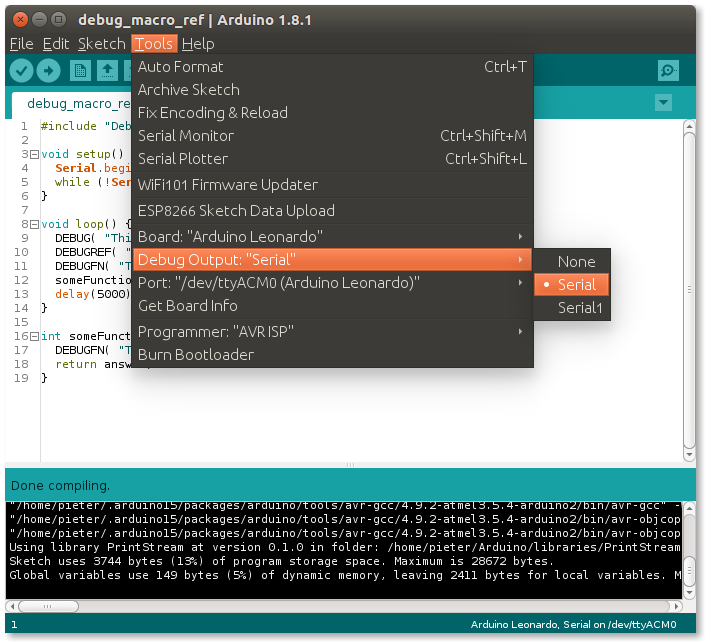
Task: Open the Help menu
Action: pyautogui.click(x=198, y=44)
